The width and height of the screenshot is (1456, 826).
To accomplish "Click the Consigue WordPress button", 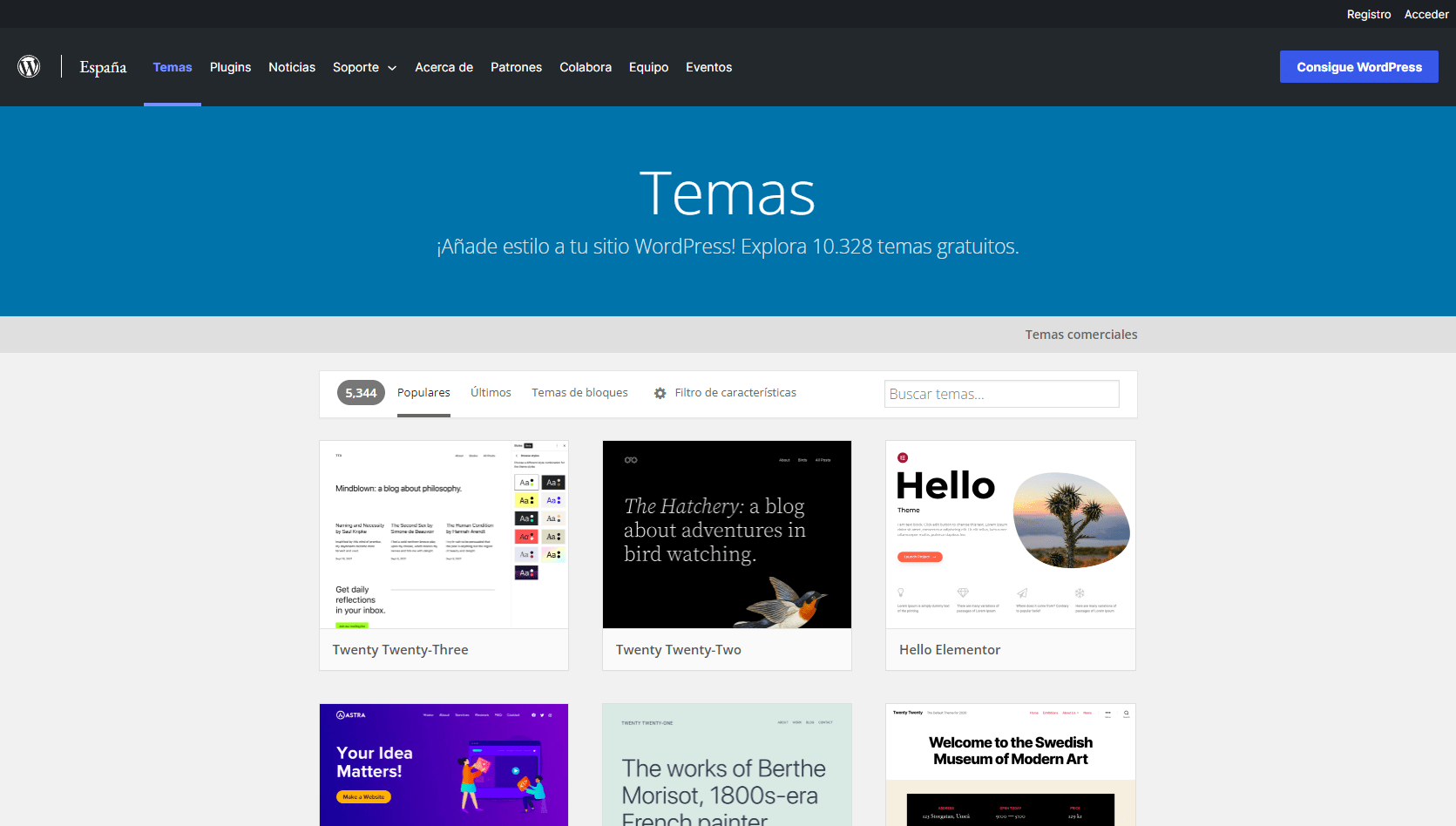I will pyautogui.click(x=1358, y=67).
